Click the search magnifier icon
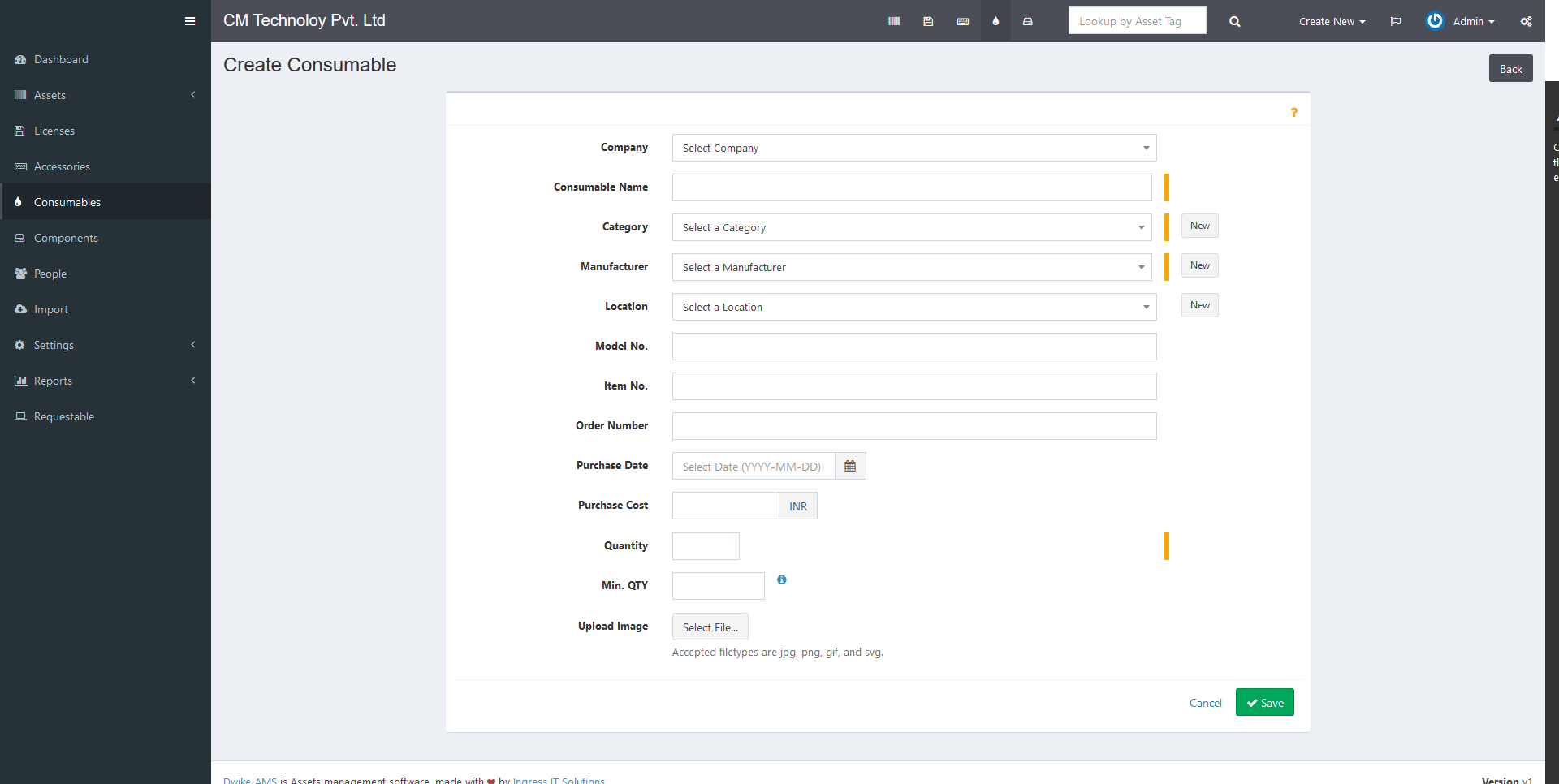Viewport: 1559px width, 784px height. 1234,21
